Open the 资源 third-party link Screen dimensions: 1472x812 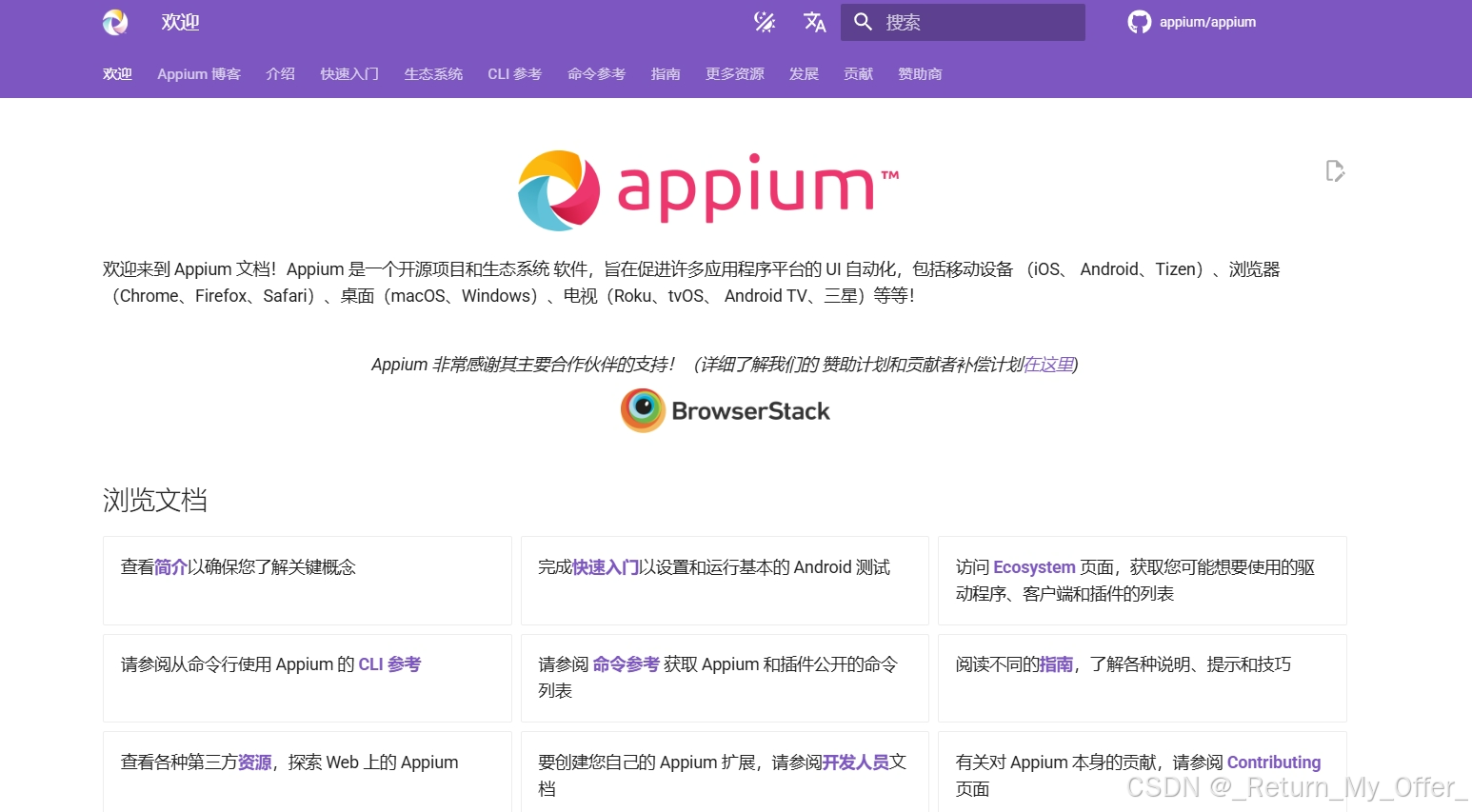point(254,762)
